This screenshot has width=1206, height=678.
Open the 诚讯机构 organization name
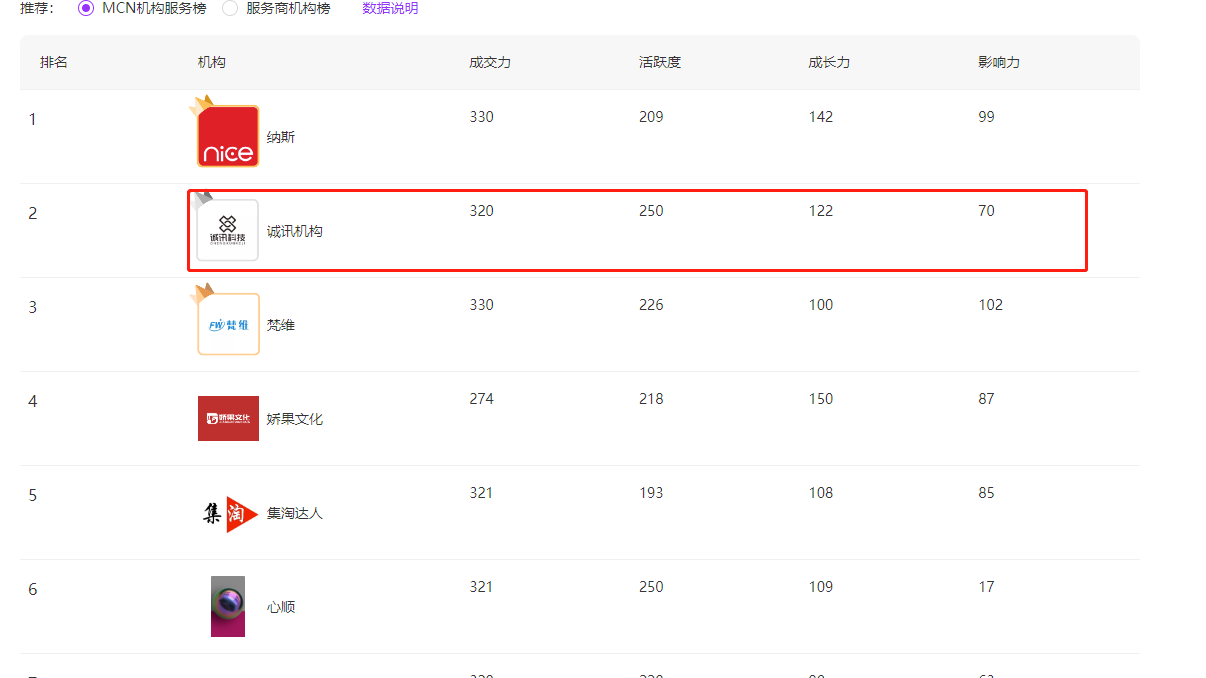295,231
